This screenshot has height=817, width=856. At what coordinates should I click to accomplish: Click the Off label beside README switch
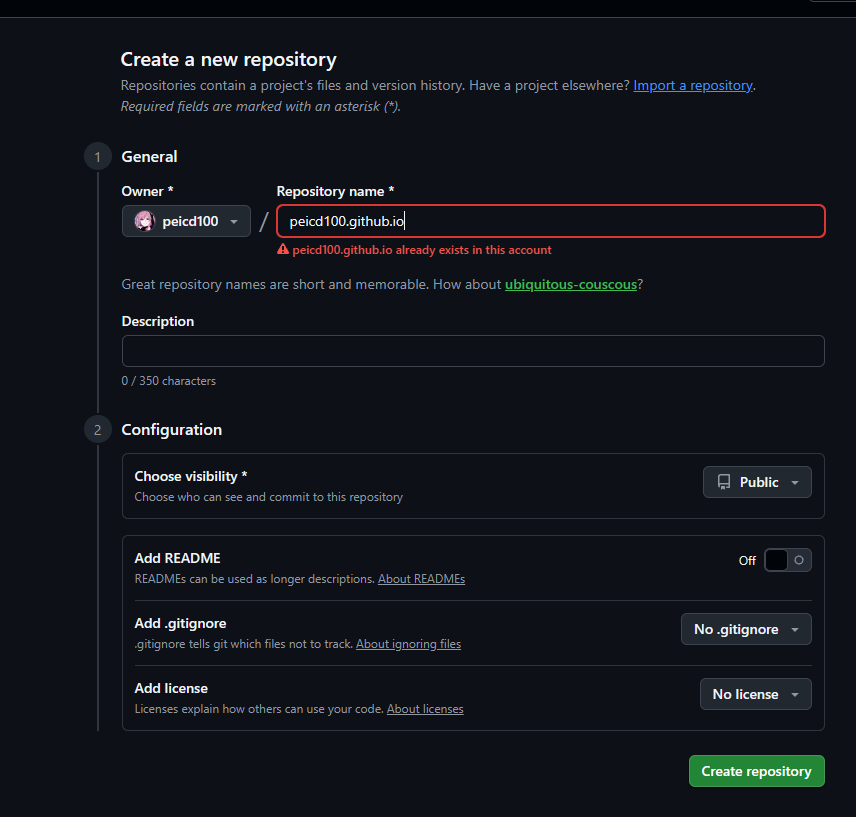coord(747,561)
